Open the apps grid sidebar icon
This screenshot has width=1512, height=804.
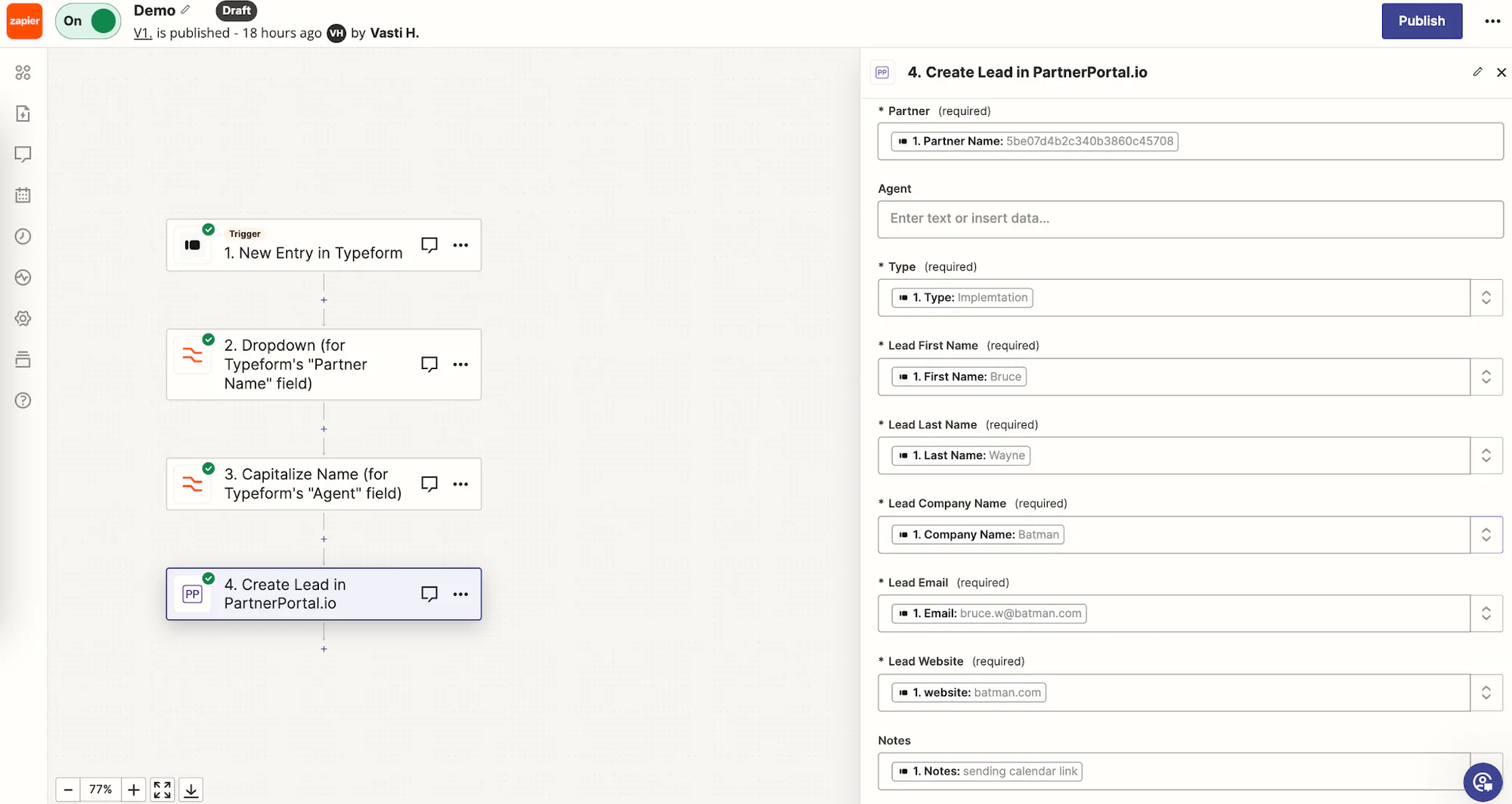click(x=23, y=73)
